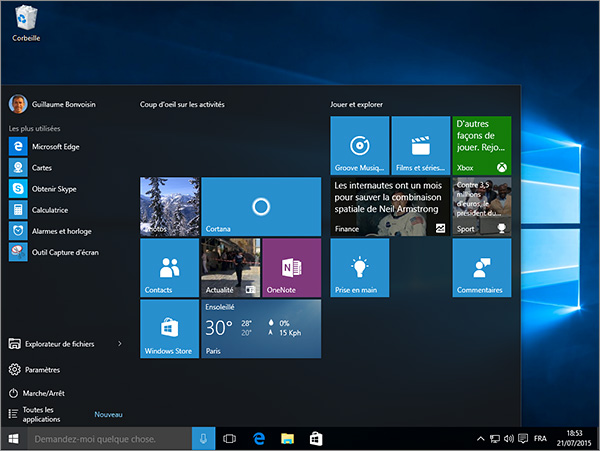Click 'Les plus utilisées' heading
600x451 pixels.
[x=34, y=129]
